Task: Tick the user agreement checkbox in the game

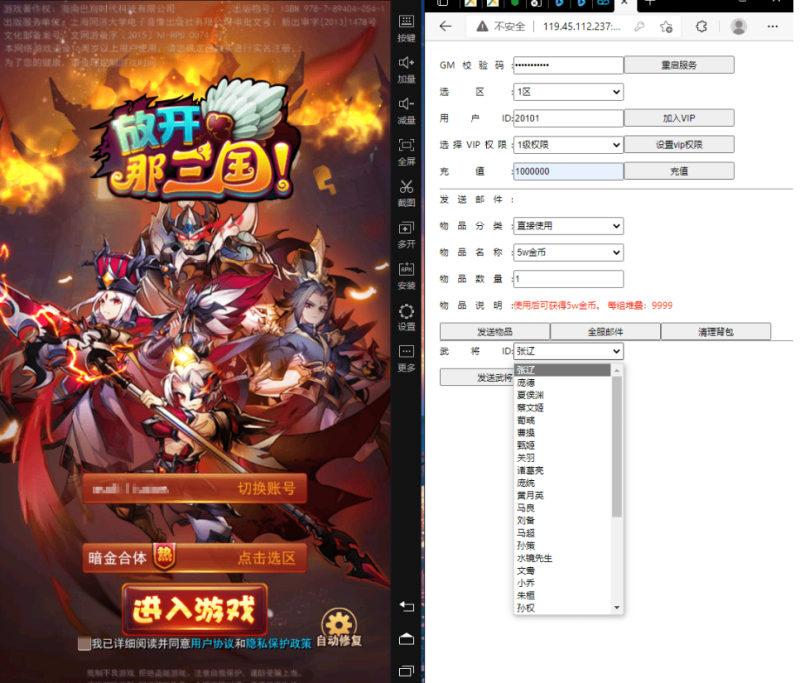Action: (84, 644)
